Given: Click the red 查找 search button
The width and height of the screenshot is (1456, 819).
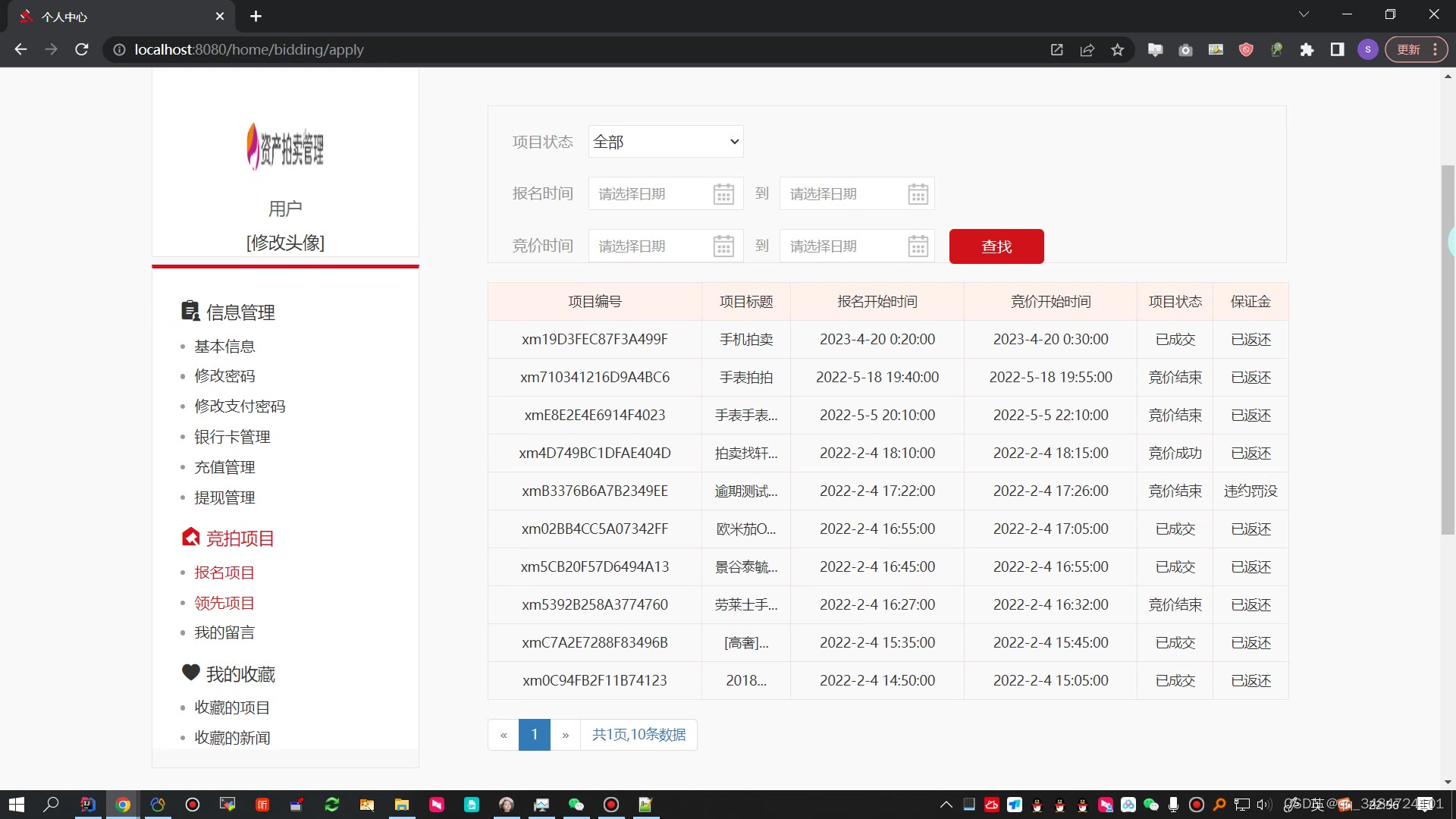Looking at the screenshot, I should [996, 246].
